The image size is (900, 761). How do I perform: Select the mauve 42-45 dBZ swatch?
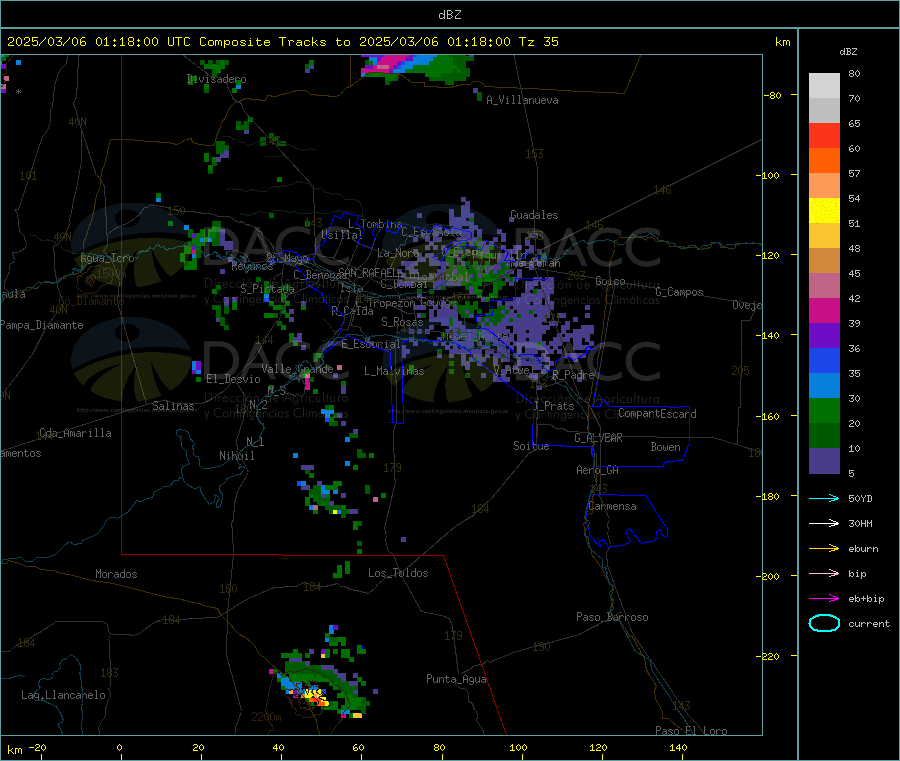coord(824,286)
